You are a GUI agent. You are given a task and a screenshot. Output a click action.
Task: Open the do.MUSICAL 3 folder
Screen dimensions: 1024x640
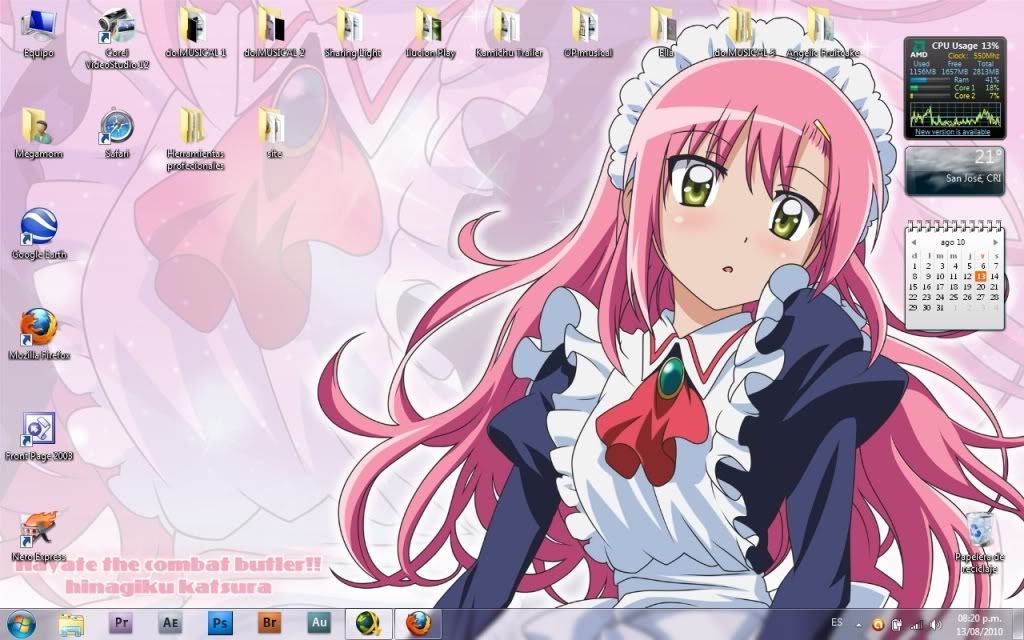click(744, 33)
